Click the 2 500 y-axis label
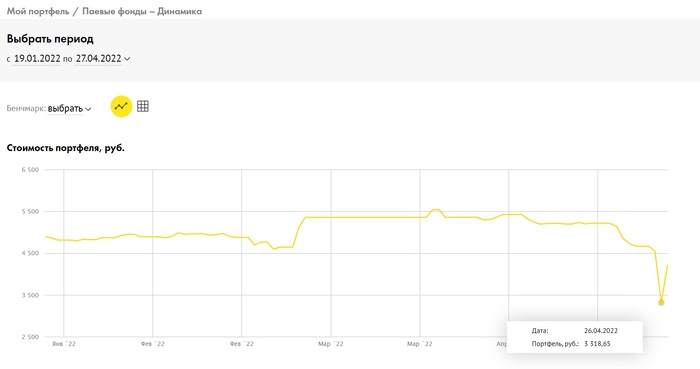700x369 pixels. pos(30,337)
